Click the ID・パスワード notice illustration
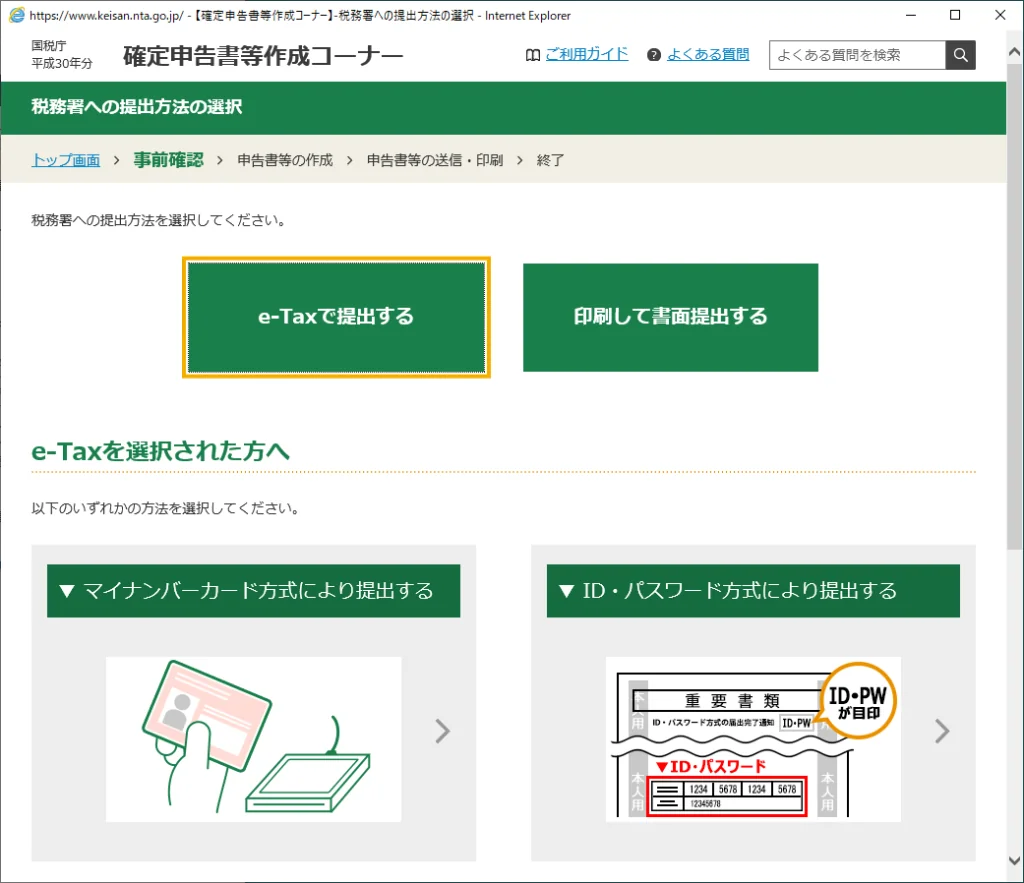The image size is (1024, 883). click(x=753, y=739)
